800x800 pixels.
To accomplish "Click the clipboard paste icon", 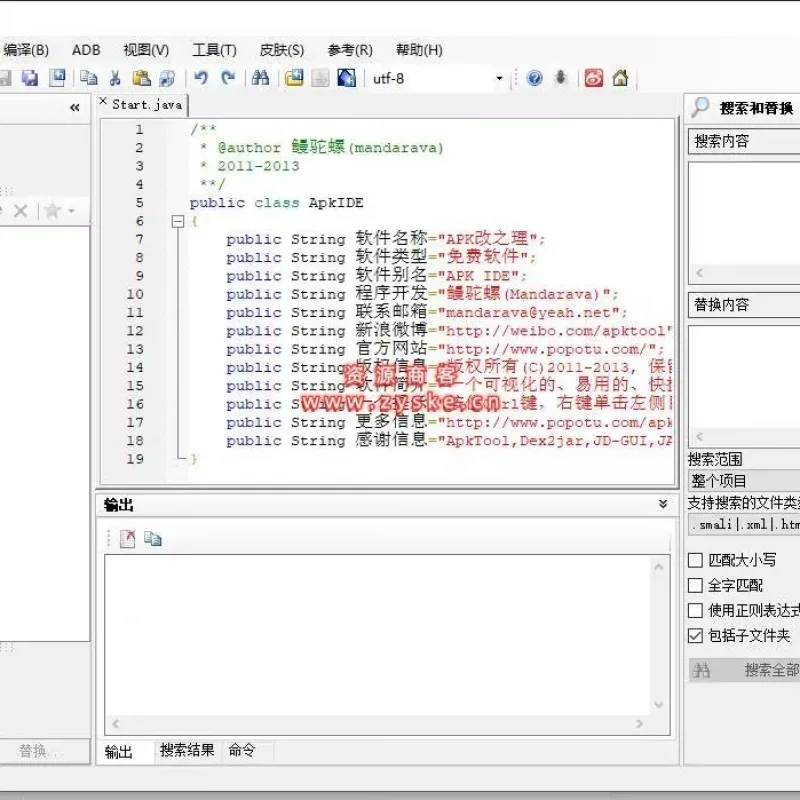I will [x=141, y=78].
